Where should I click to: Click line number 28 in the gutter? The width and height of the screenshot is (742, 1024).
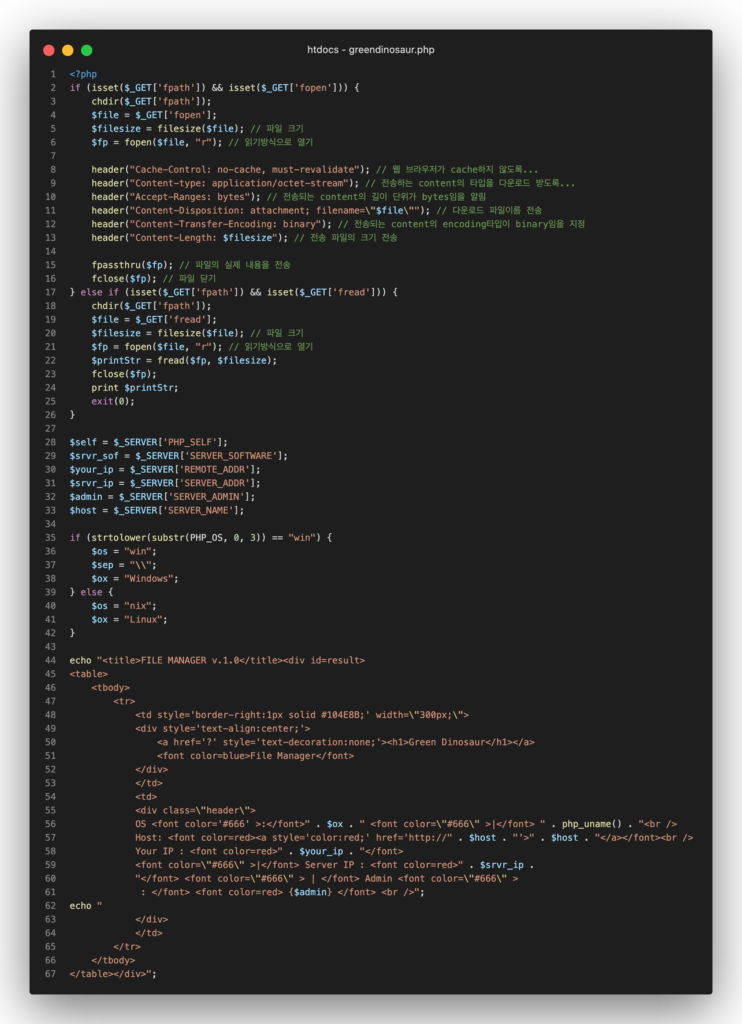coord(50,442)
